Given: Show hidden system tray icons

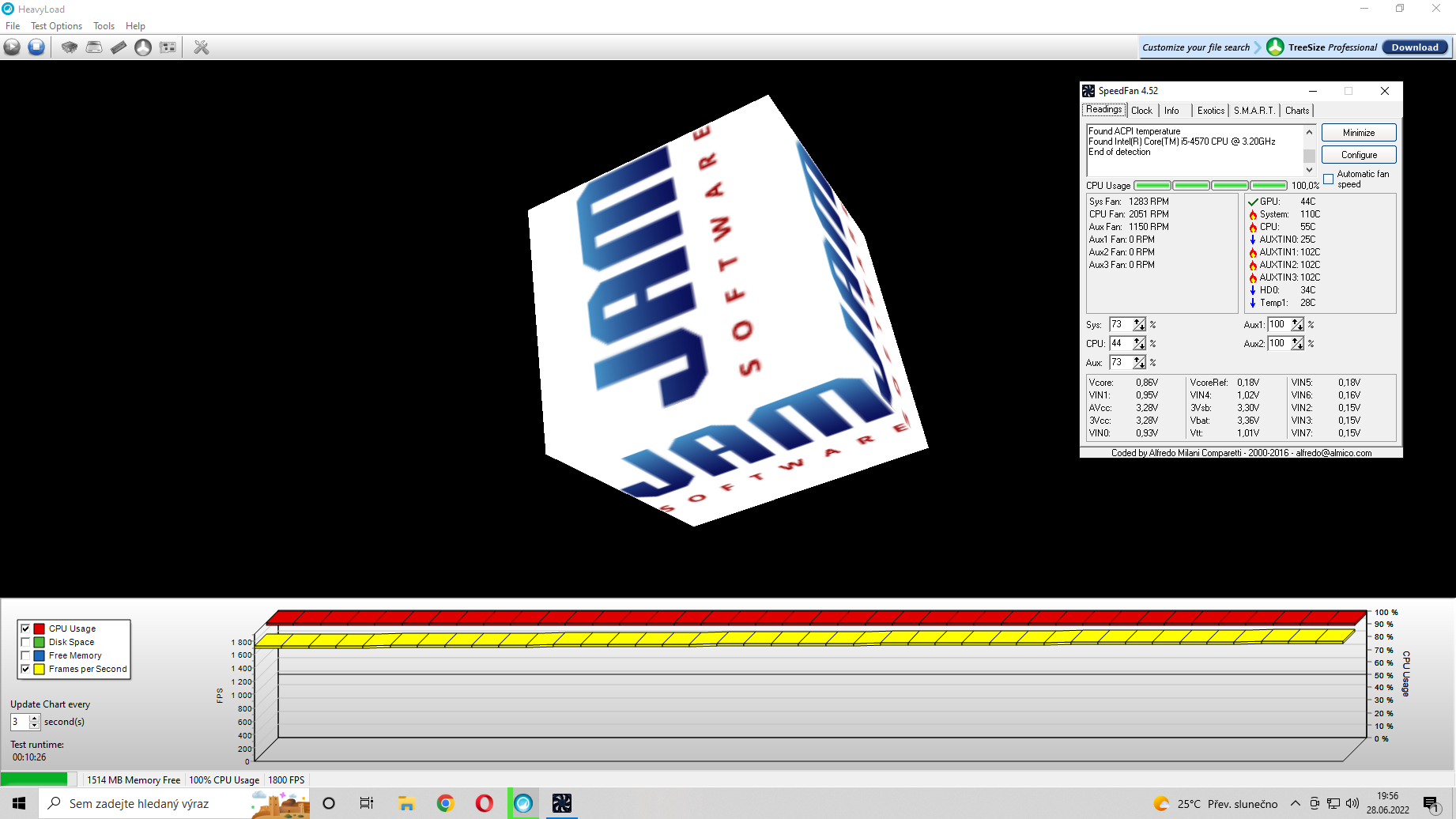Looking at the screenshot, I should point(1295,803).
